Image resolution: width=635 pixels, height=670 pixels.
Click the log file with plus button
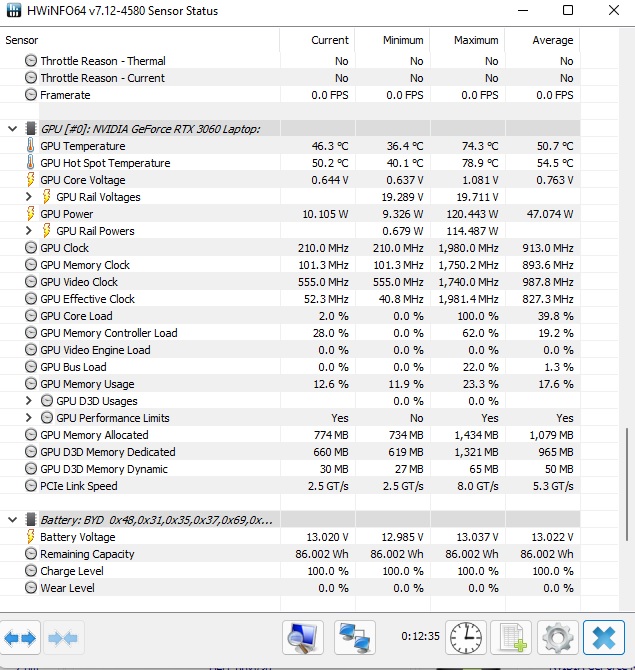pyautogui.click(x=512, y=638)
